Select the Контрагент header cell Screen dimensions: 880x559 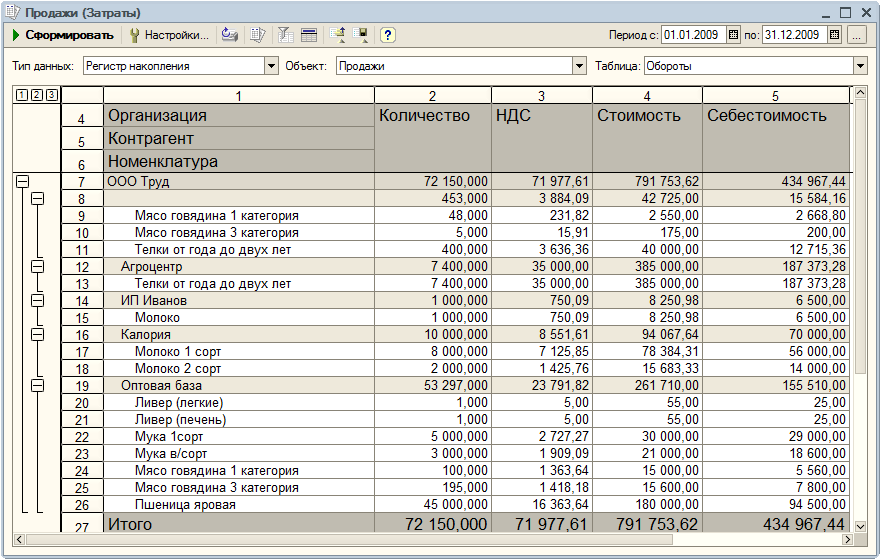pyautogui.click(x=239, y=138)
